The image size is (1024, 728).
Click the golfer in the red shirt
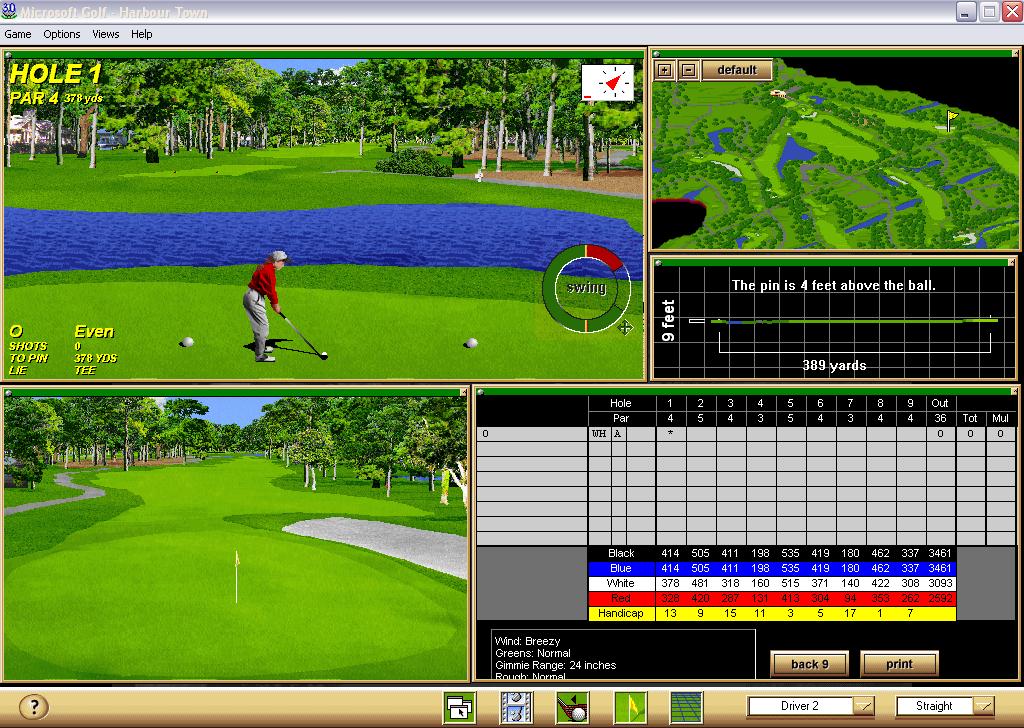(x=265, y=306)
